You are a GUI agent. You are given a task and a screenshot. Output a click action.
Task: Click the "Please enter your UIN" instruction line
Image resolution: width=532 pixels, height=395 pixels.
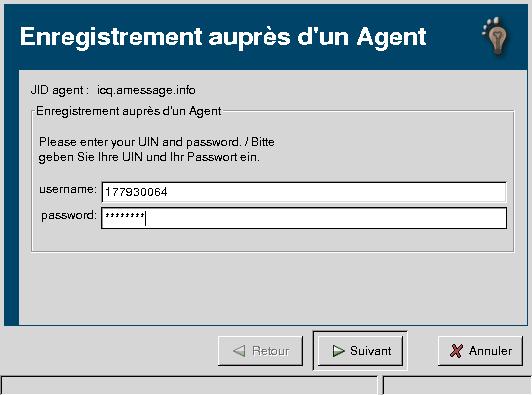click(157, 142)
